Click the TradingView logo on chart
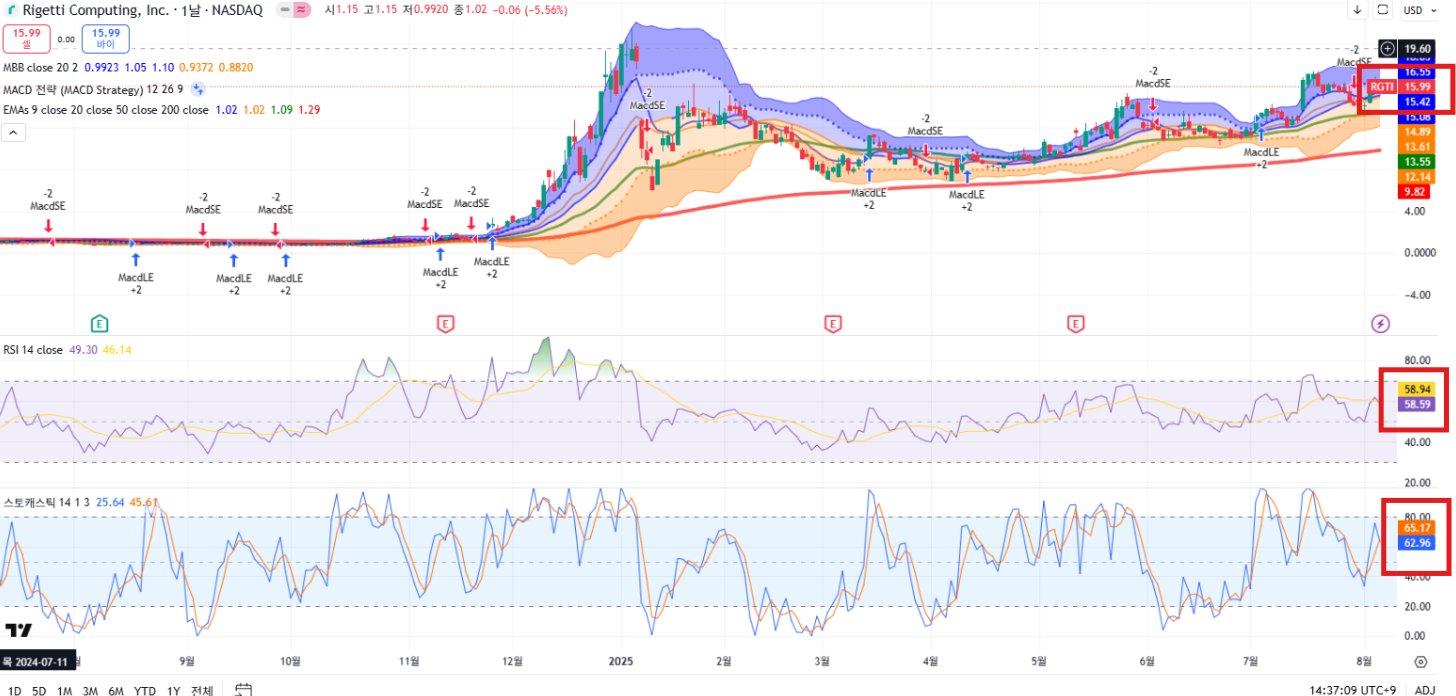This screenshot has width=1456, height=696. [x=18, y=630]
